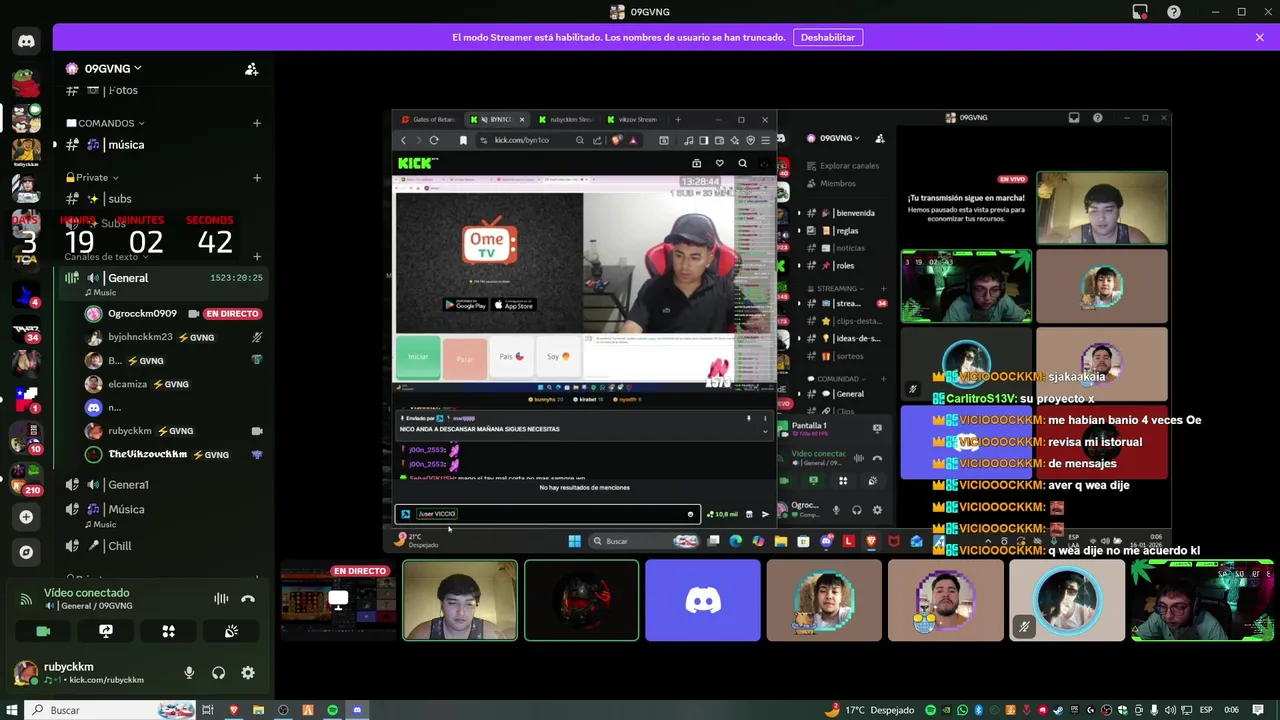Viewport: 1280px width, 720px height.
Task: Toggle your camera off in voice panel
Action: point(43,631)
